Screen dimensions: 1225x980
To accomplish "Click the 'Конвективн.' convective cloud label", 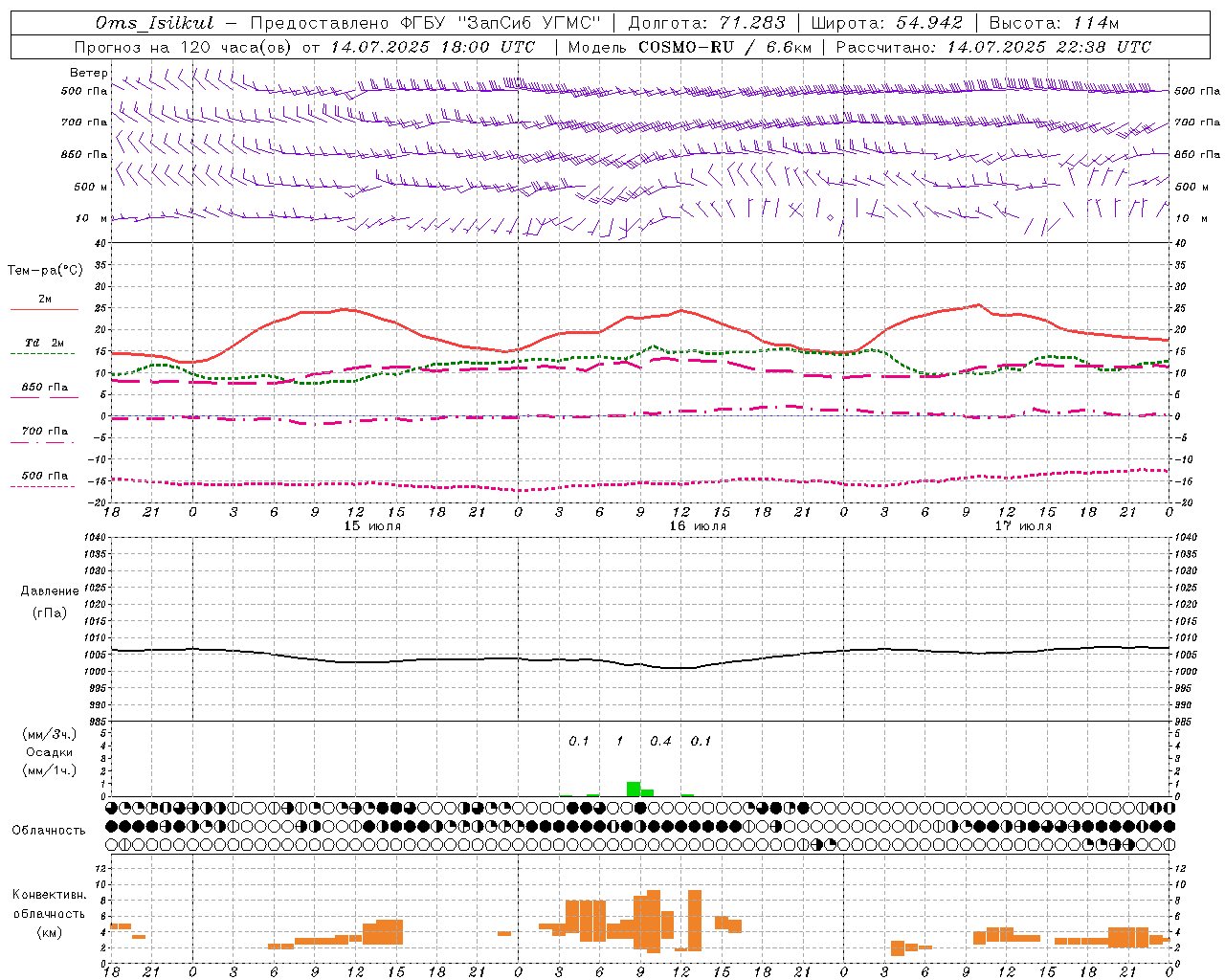I will pos(49,895).
